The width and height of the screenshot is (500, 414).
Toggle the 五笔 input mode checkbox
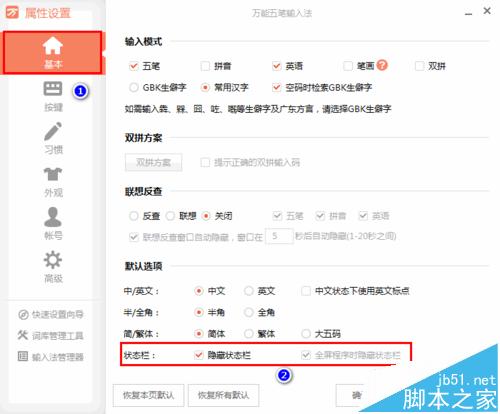pyautogui.click(x=134, y=66)
